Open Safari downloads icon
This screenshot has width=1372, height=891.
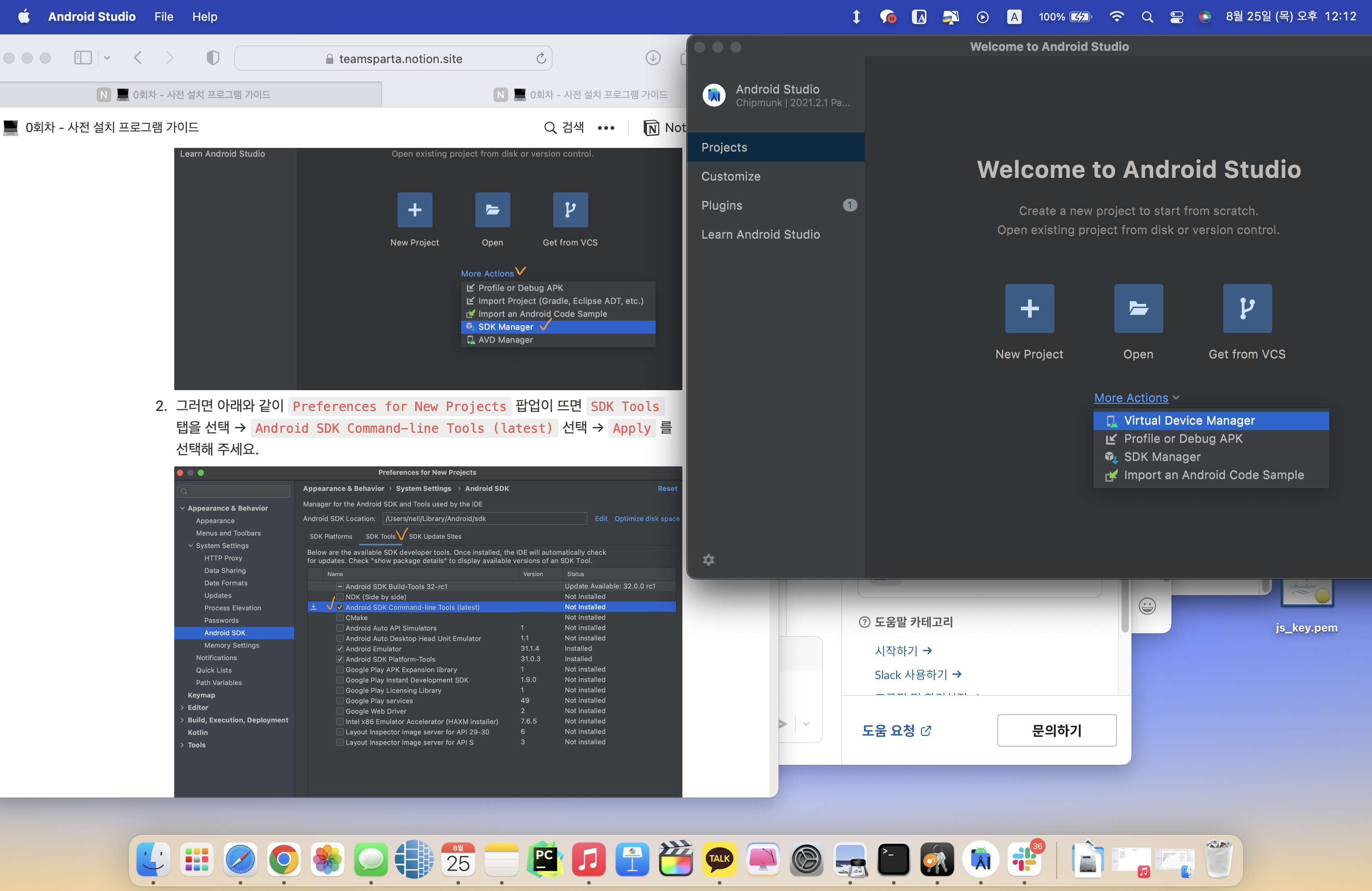(652, 58)
